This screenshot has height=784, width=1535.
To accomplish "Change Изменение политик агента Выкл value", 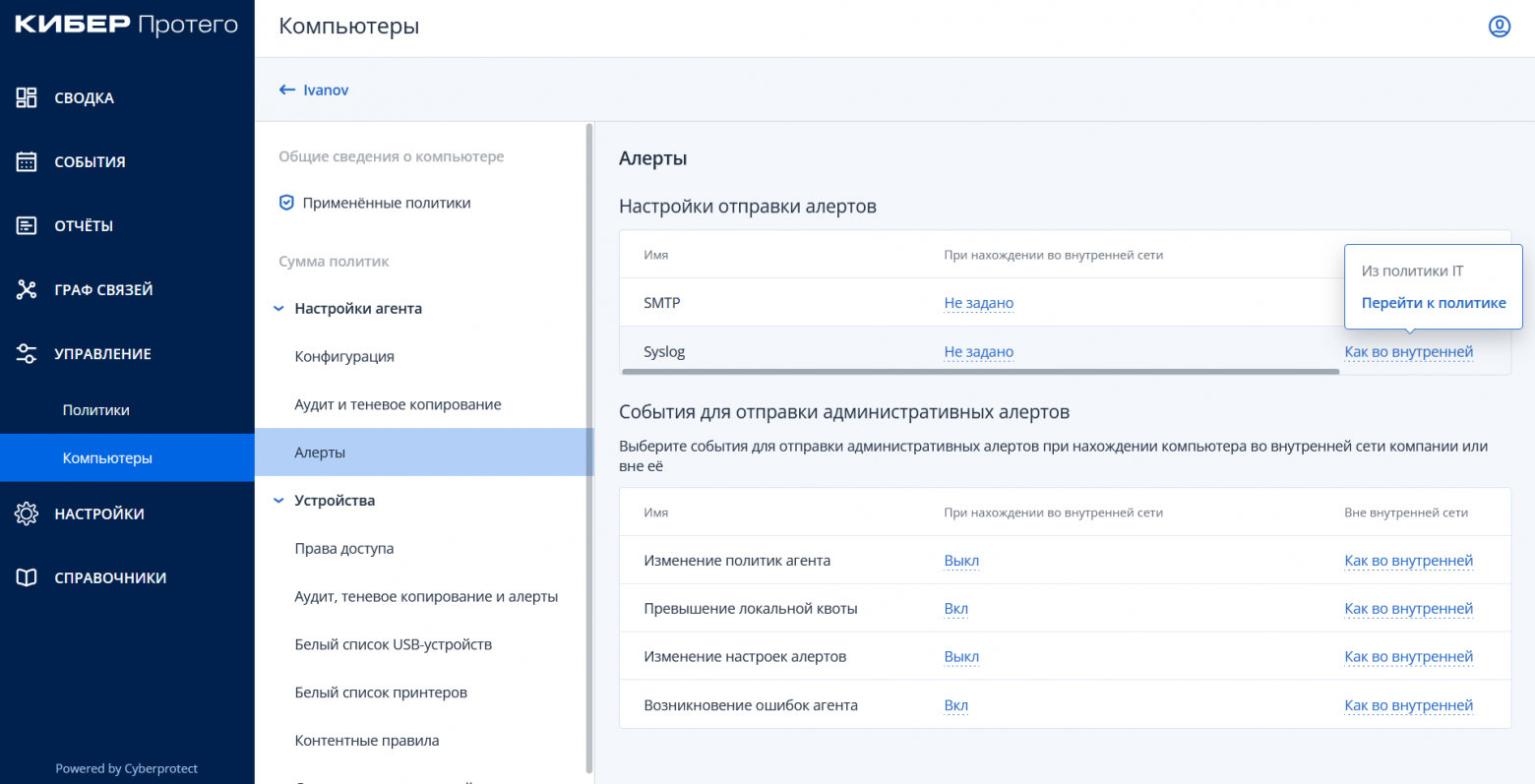I will pos(961,561).
